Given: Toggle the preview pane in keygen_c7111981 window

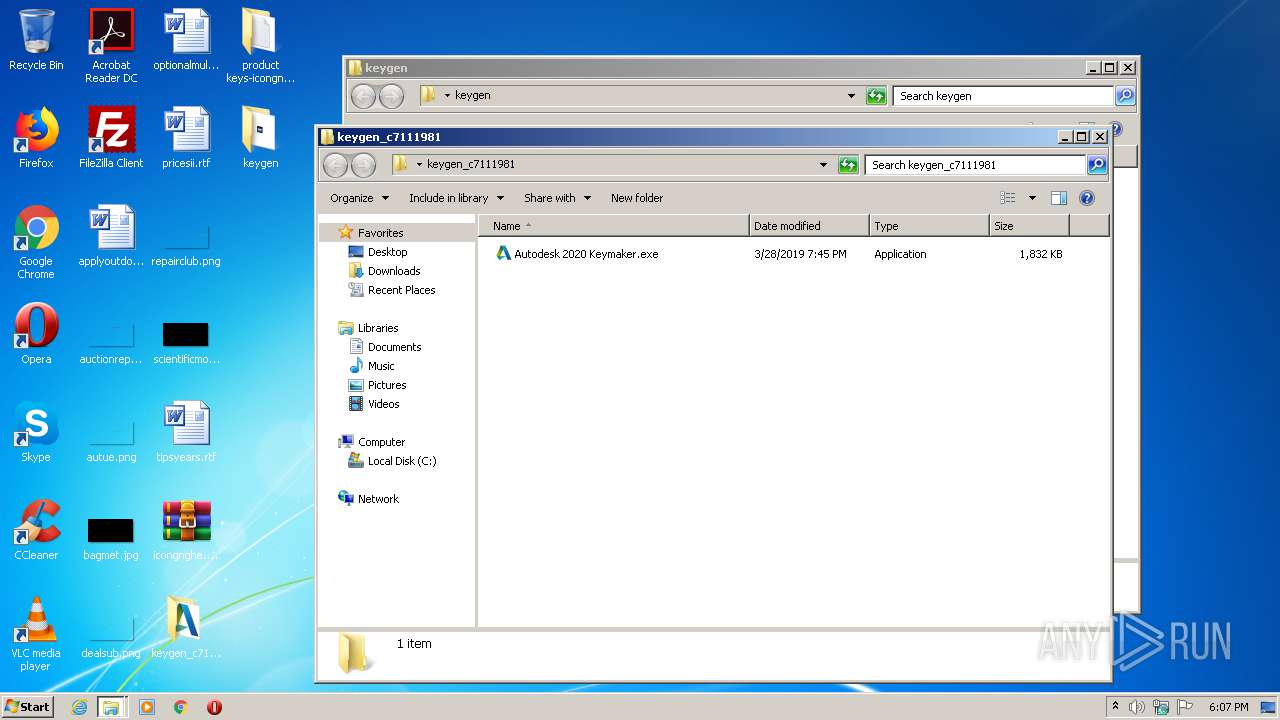Looking at the screenshot, I should (x=1059, y=198).
